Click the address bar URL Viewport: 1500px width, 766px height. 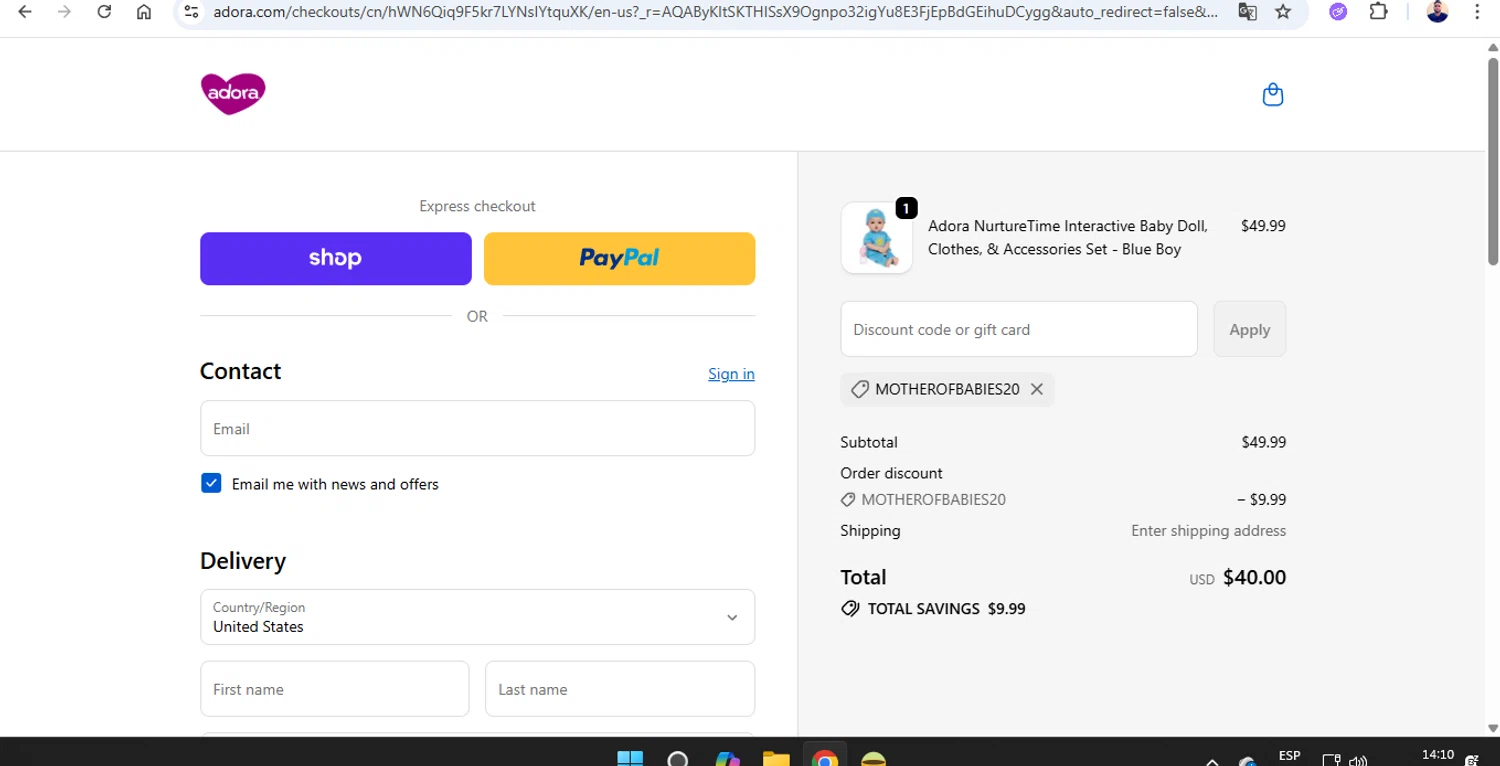[715, 12]
